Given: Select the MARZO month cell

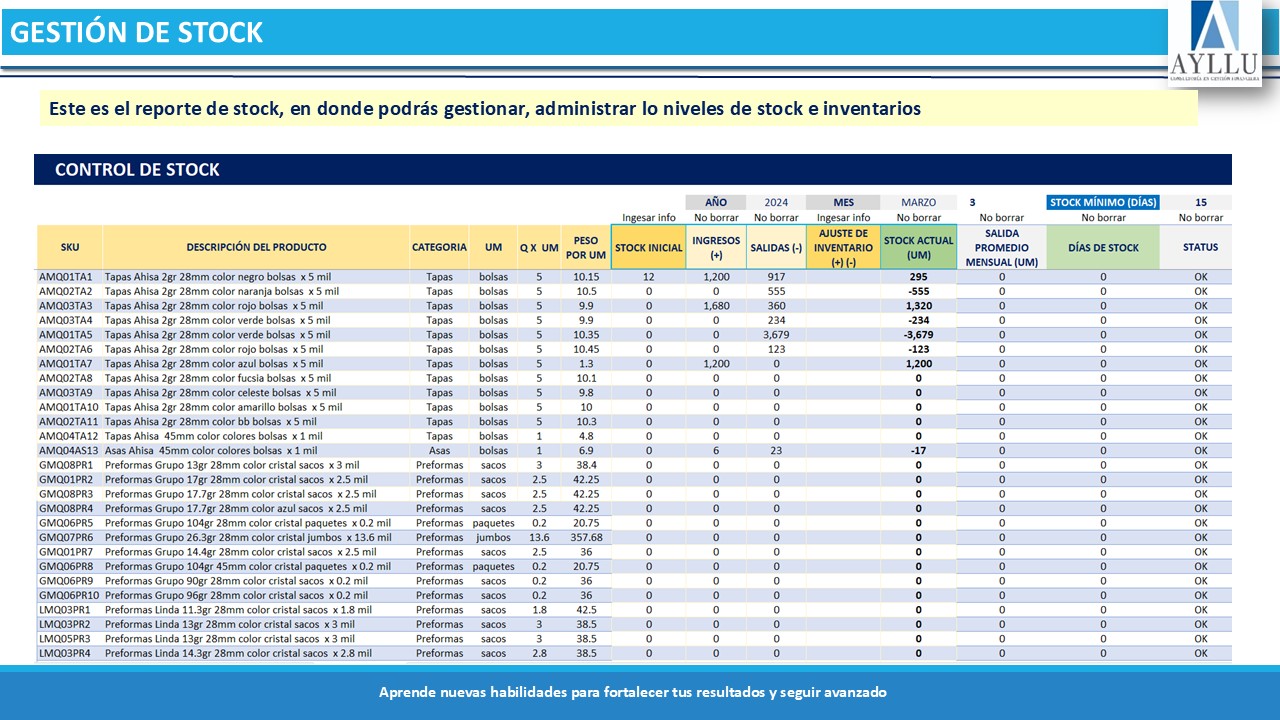Looking at the screenshot, I should pyautogui.click(x=918, y=202).
